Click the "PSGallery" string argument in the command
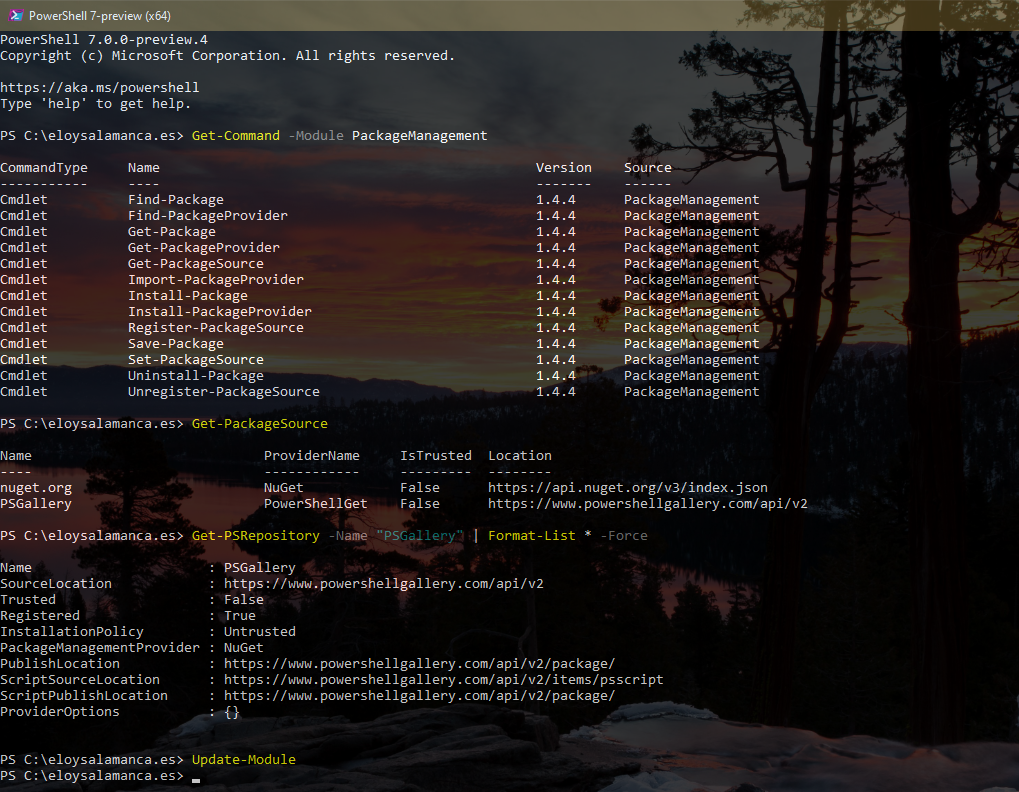This screenshot has width=1019, height=792. [x=419, y=536]
